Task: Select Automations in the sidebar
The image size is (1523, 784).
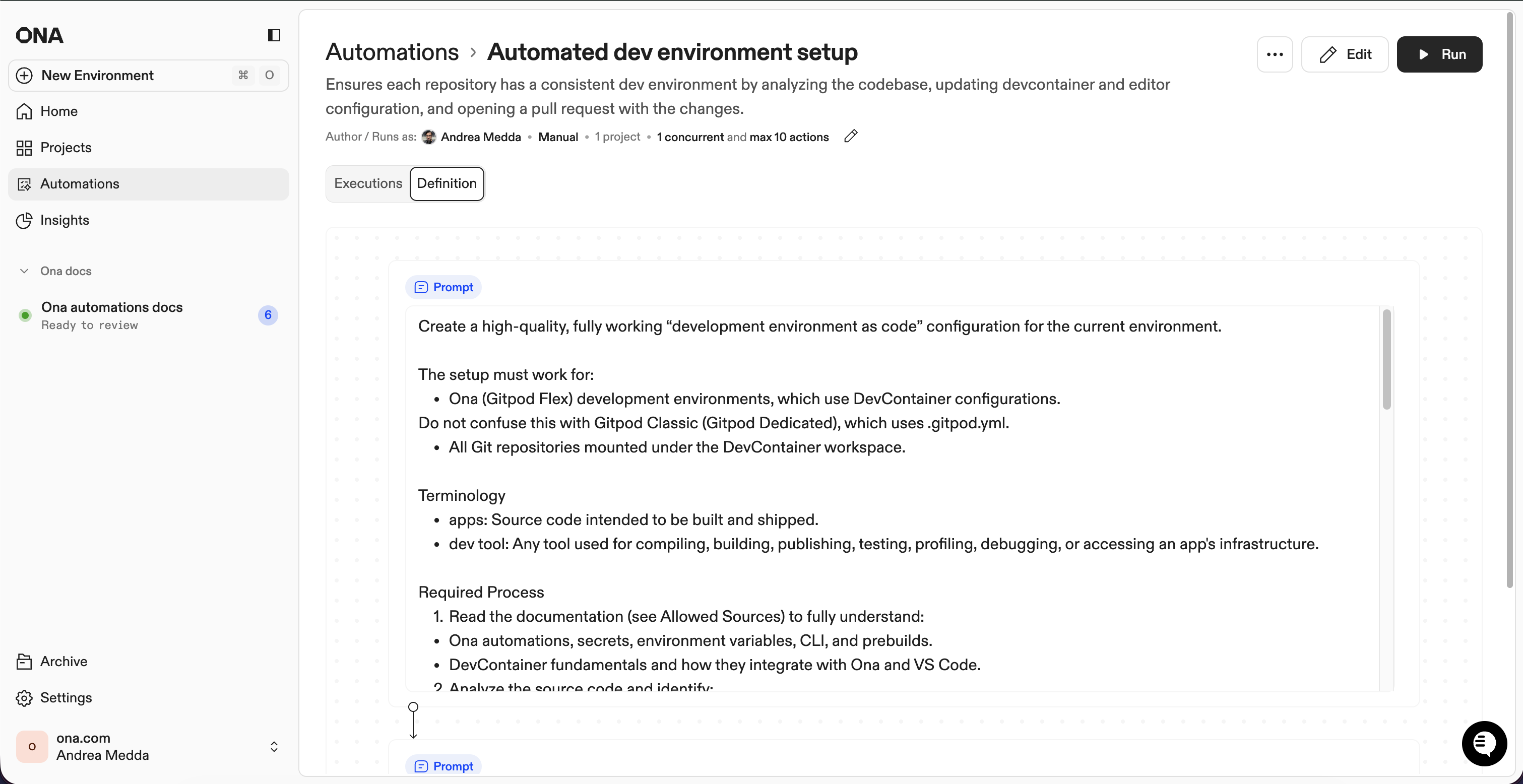Action: click(79, 183)
